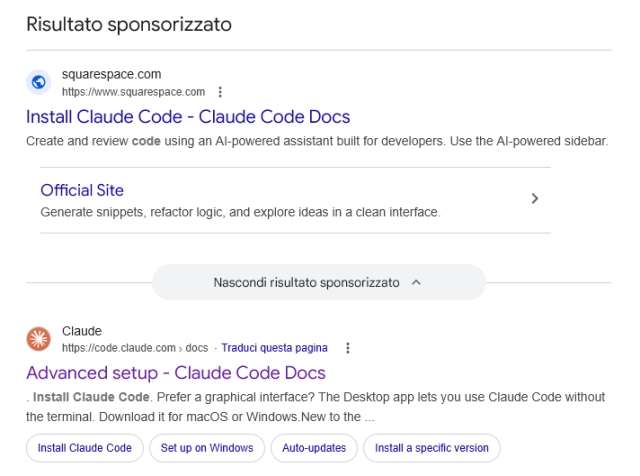Click the https://www.squarespace.com URL text
Screen dimensions: 640x476
pyautogui.click(x=133, y=92)
